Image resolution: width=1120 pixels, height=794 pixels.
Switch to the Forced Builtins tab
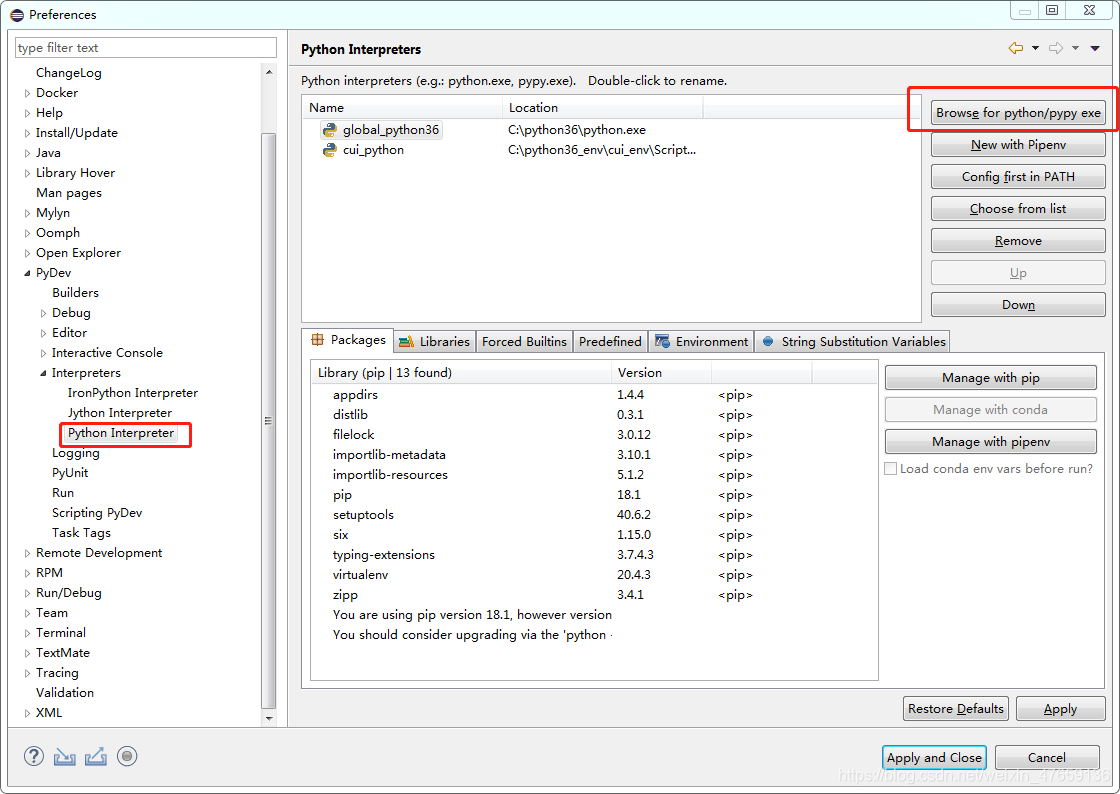point(524,341)
